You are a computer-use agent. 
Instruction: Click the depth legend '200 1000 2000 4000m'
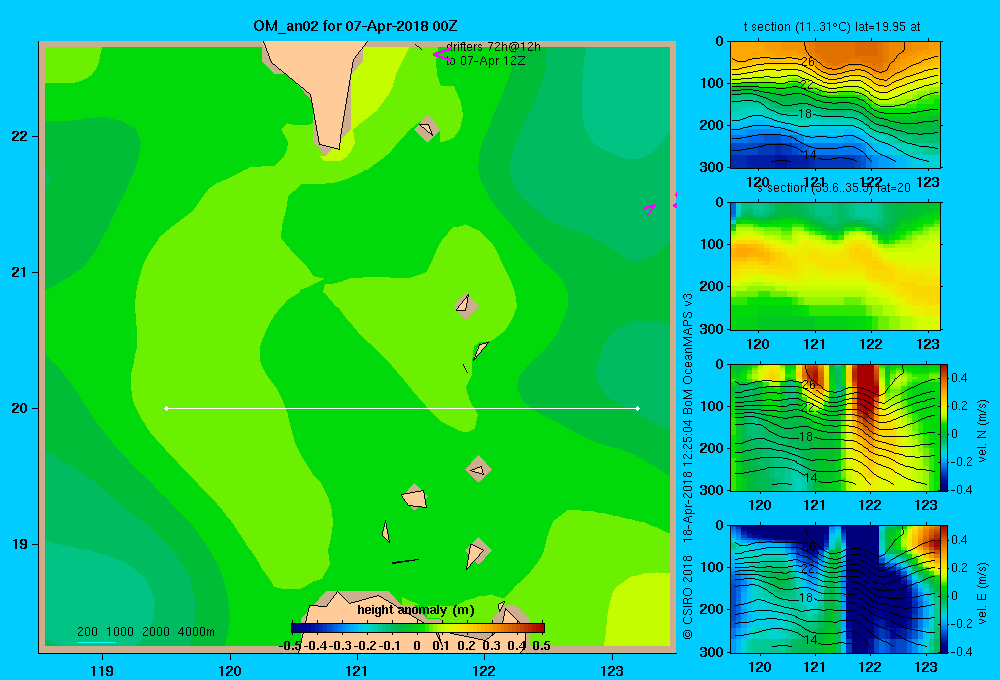coord(145,632)
